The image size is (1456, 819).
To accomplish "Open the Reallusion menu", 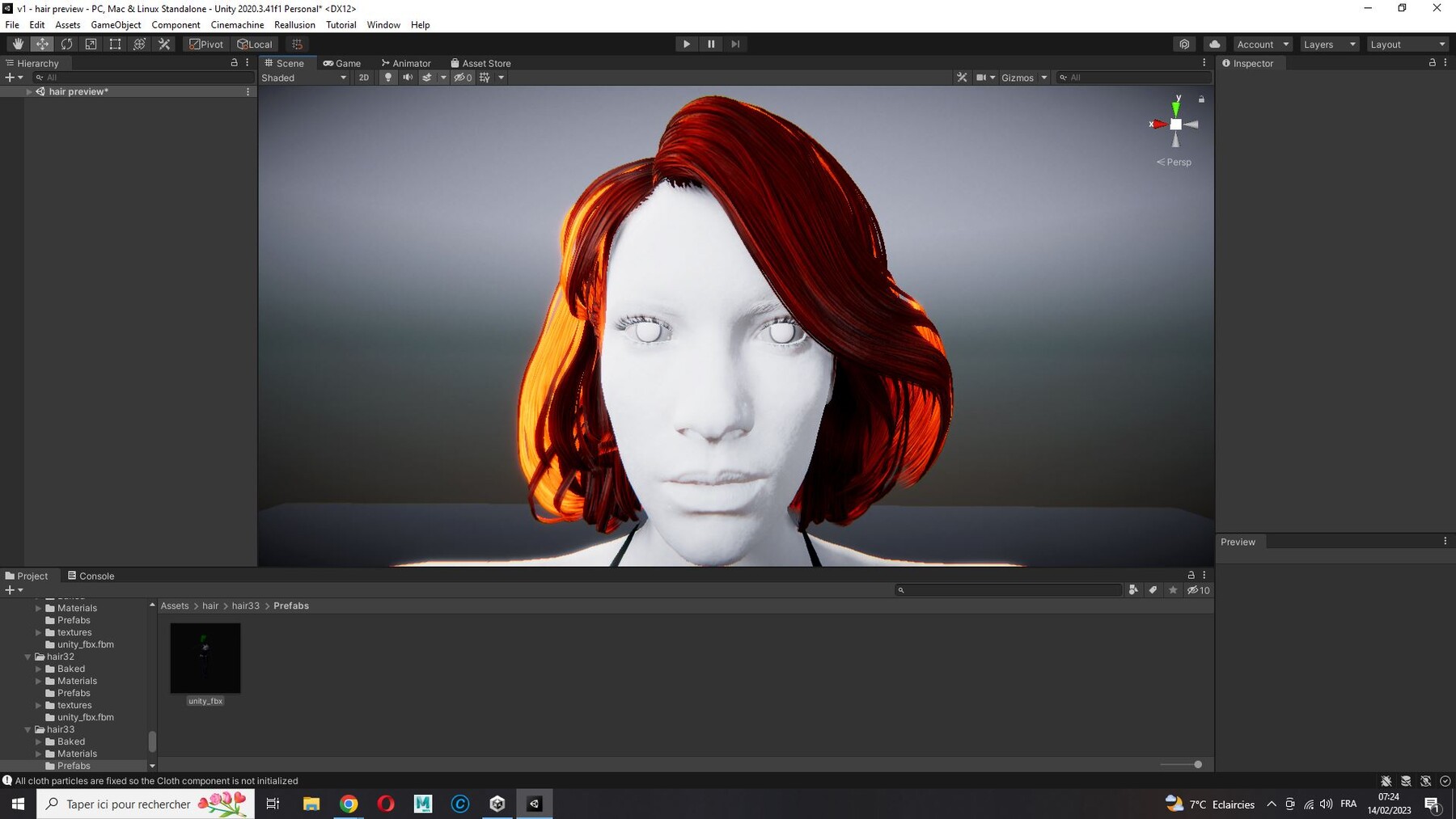I will [294, 25].
